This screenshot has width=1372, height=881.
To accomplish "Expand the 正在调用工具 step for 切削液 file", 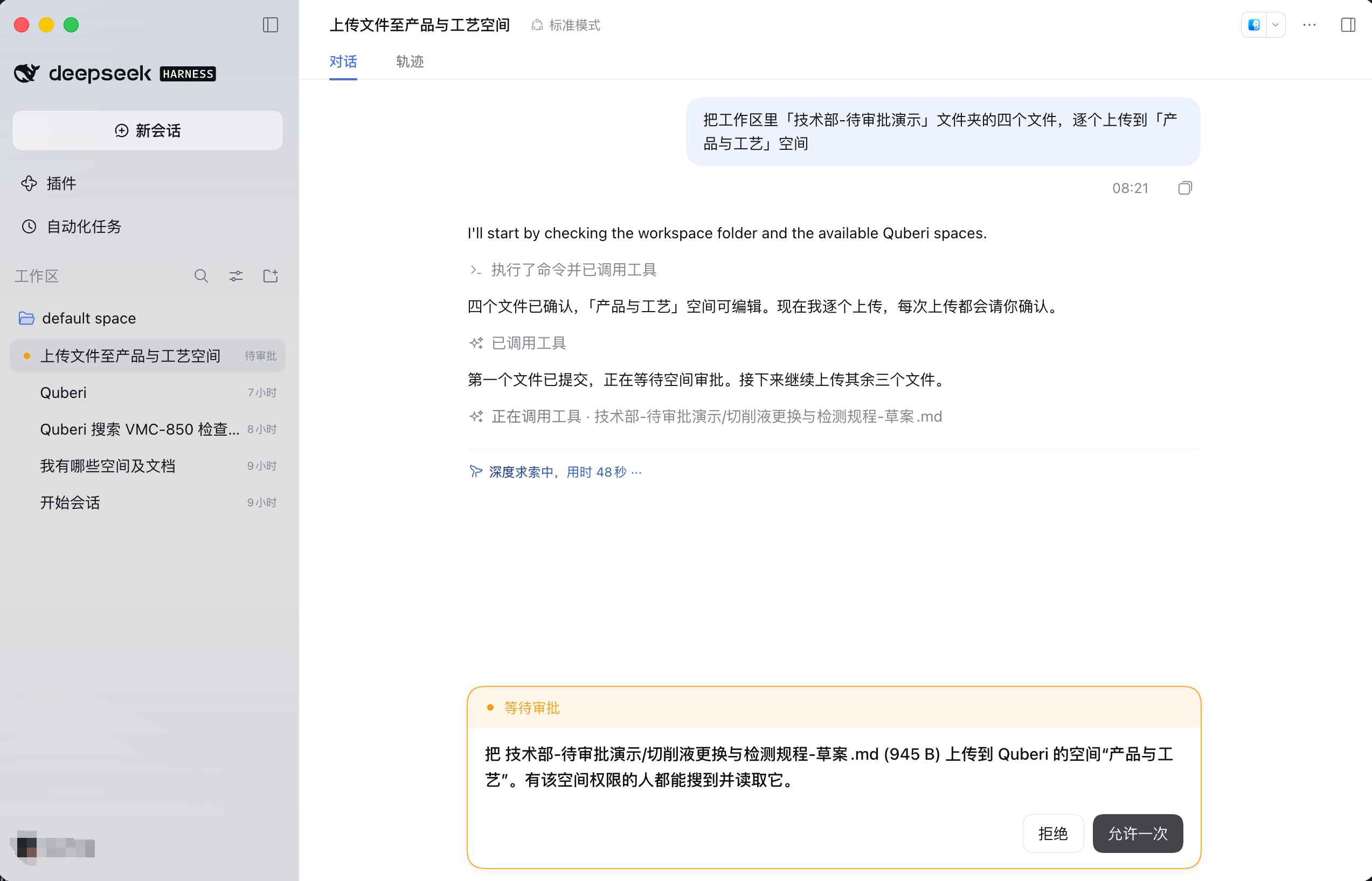I will tap(705, 416).
